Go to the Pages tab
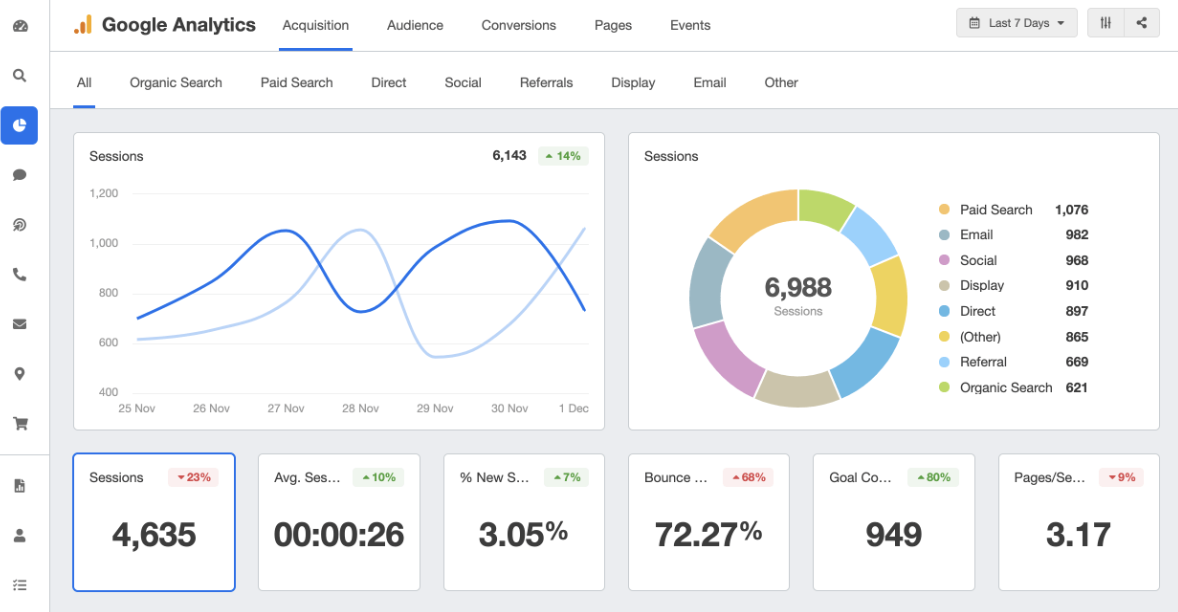Screen dimensions: 1178x612 613,26
